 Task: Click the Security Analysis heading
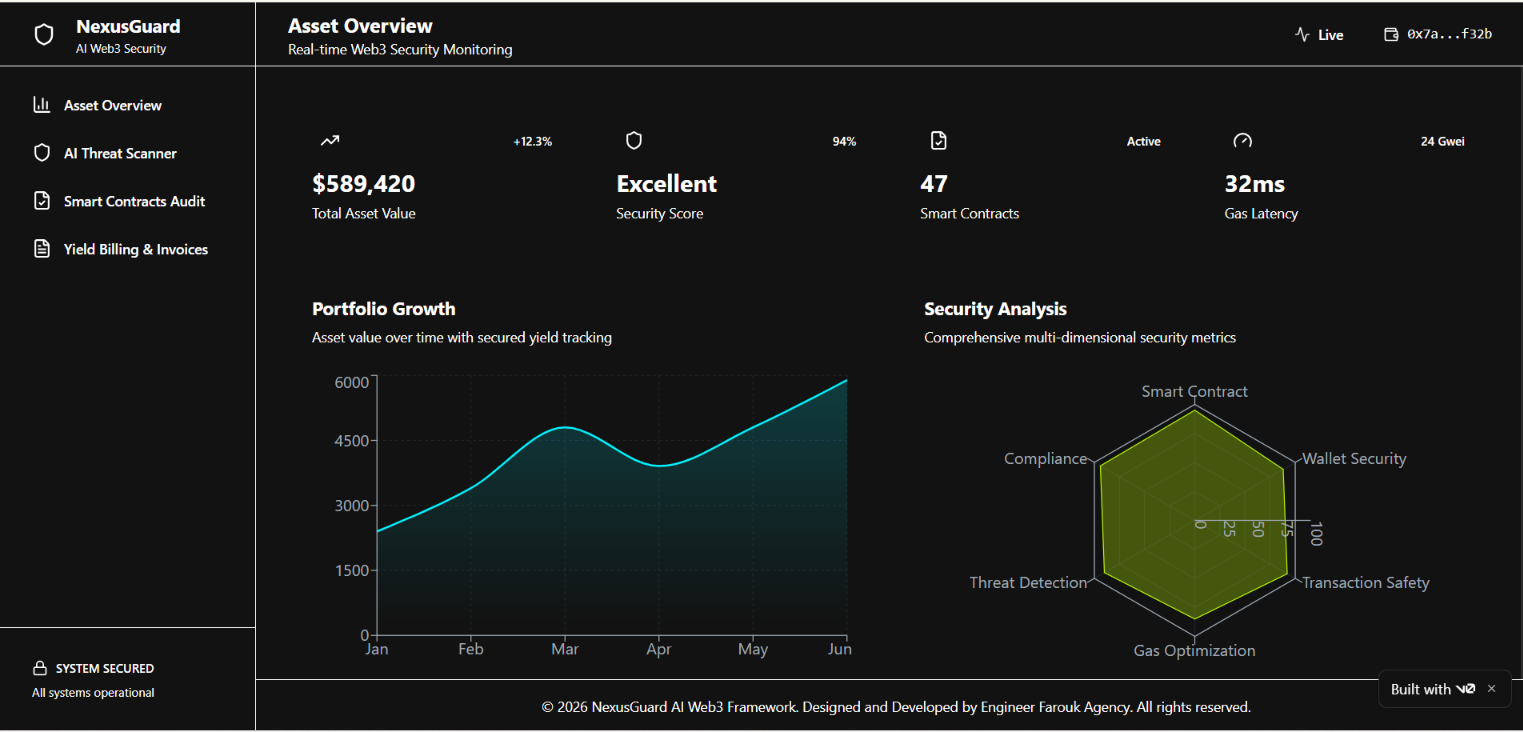pyautogui.click(x=995, y=309)
